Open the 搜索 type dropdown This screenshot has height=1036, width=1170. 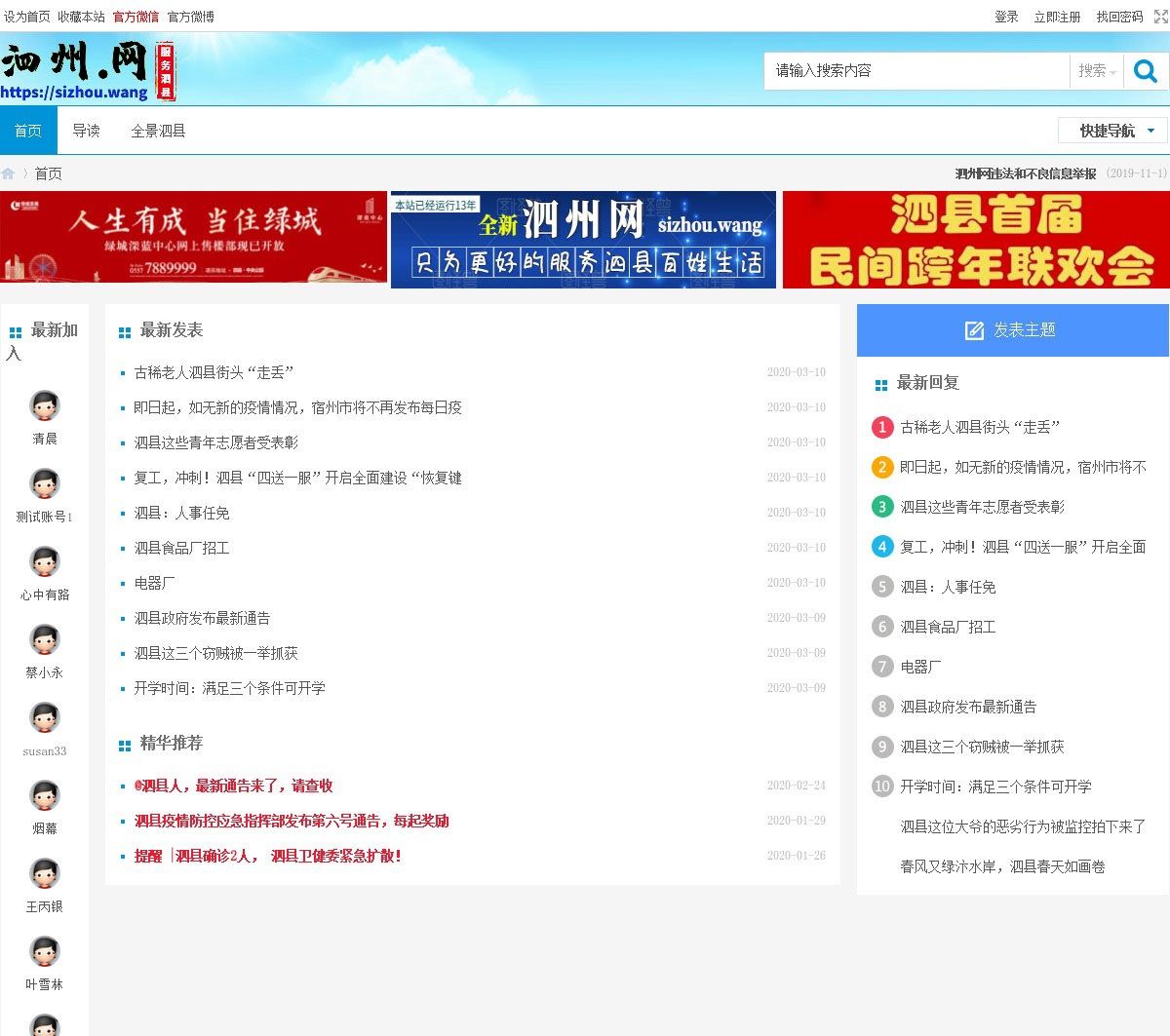click(x=1097, y=71)
